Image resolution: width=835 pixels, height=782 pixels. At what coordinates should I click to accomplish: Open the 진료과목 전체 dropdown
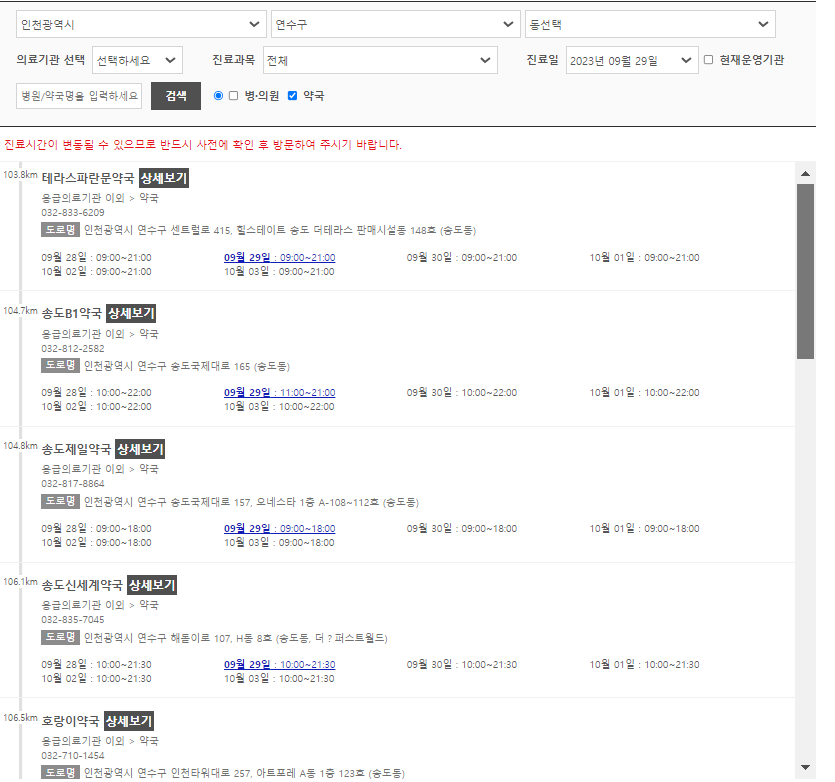(380, 60)
